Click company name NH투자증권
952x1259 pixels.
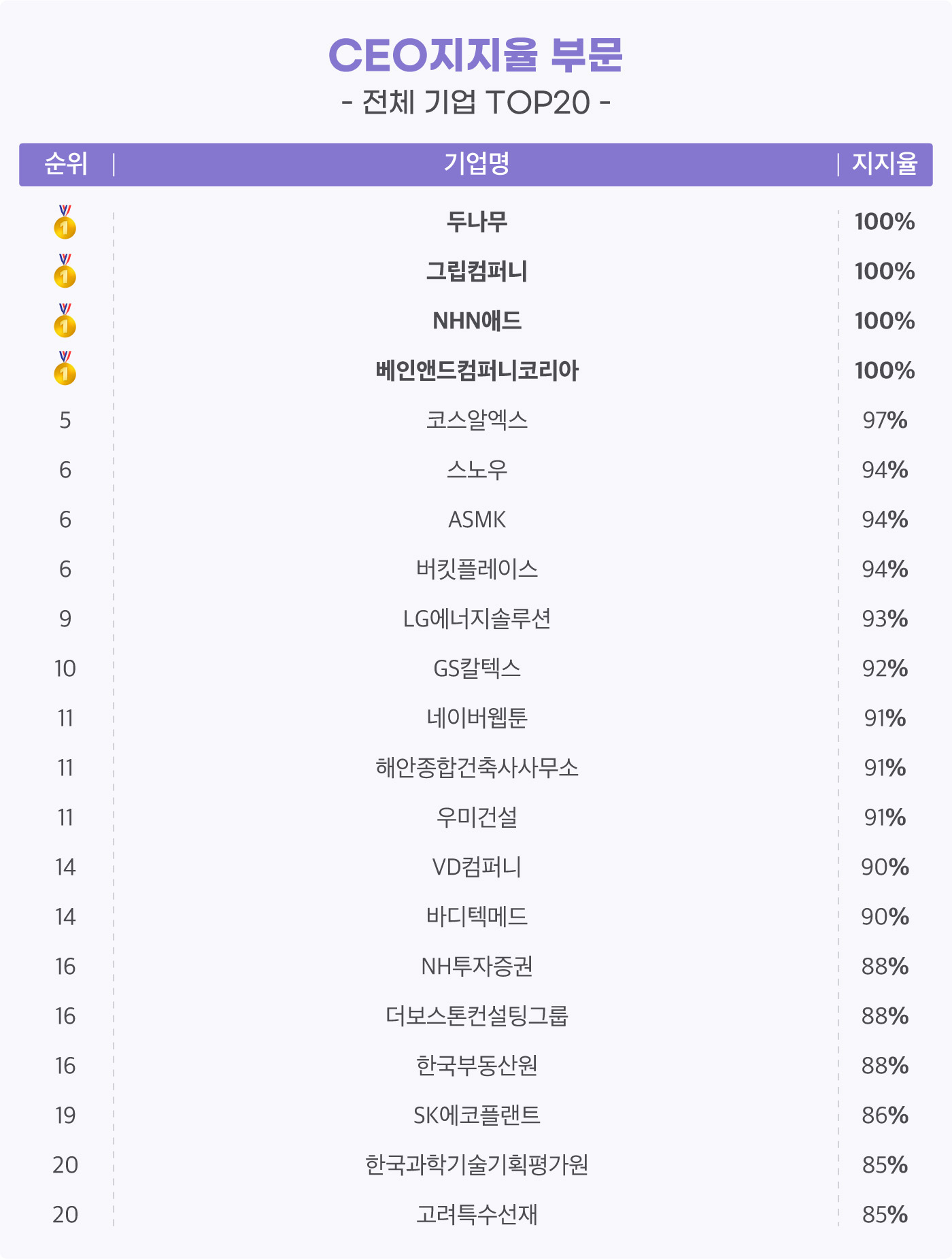[x=477, y=966]
